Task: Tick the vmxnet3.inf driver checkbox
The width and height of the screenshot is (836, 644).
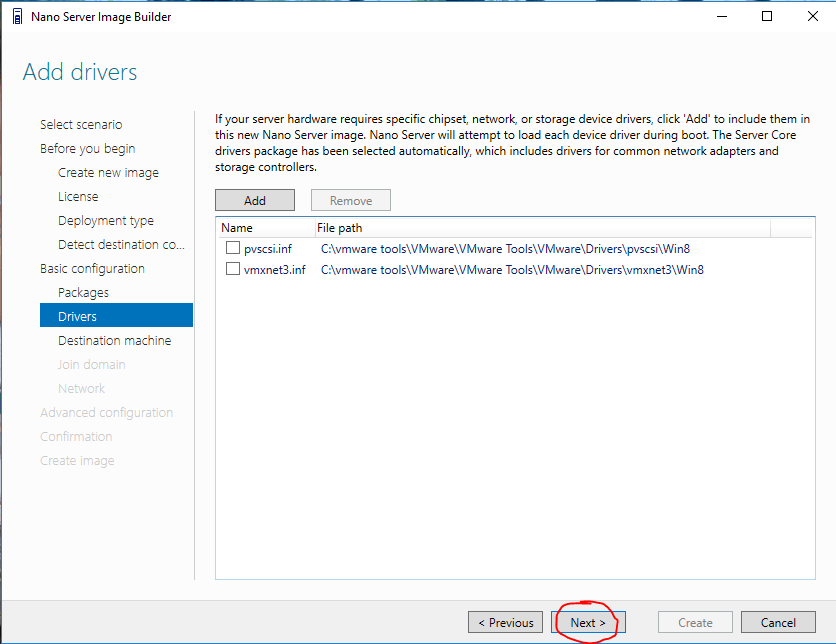Action: coord(233,269)
